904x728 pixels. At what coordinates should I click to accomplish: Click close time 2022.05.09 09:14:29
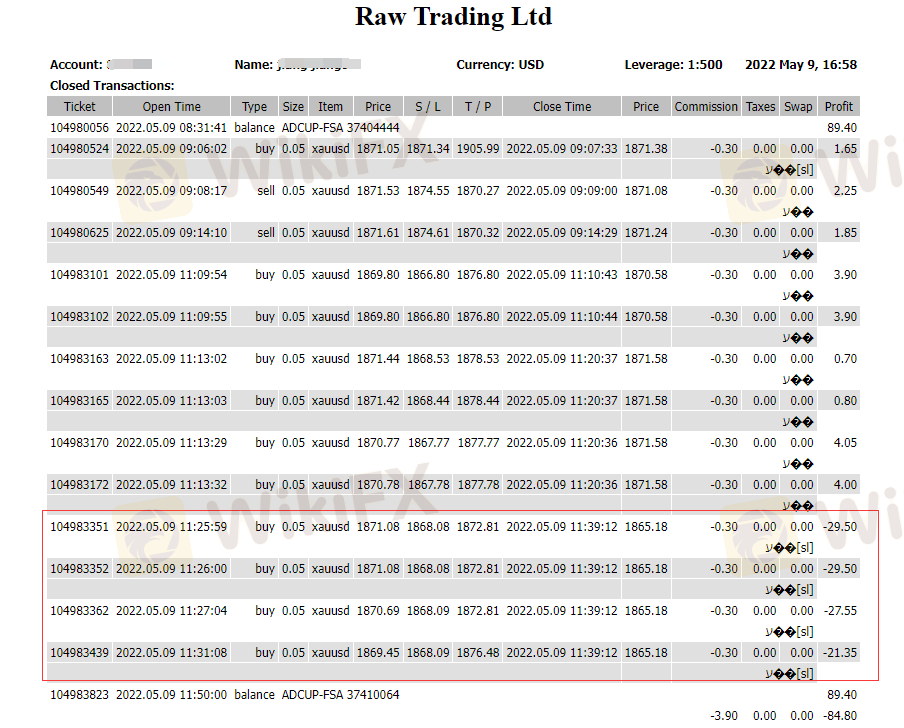[x=562, y=233]
